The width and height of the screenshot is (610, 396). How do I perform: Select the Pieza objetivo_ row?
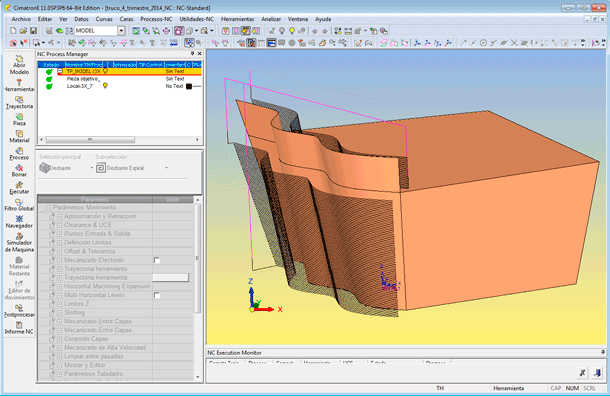click(119, 79)
